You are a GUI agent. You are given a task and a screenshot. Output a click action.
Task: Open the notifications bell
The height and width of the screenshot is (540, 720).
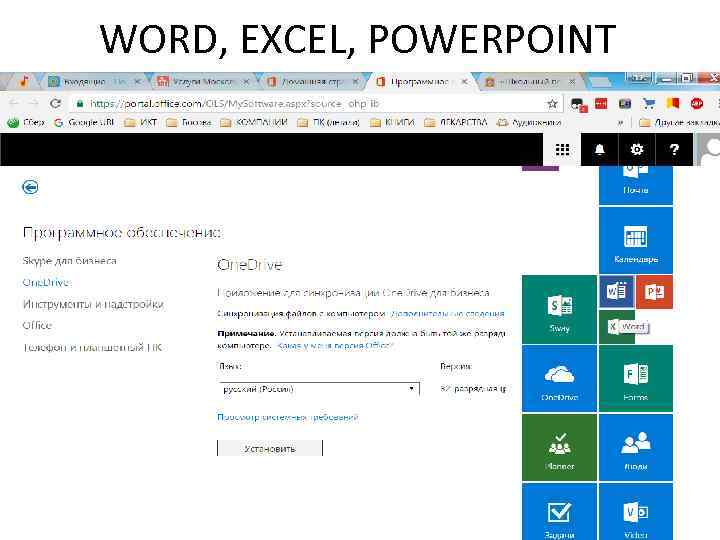(599, 150)
